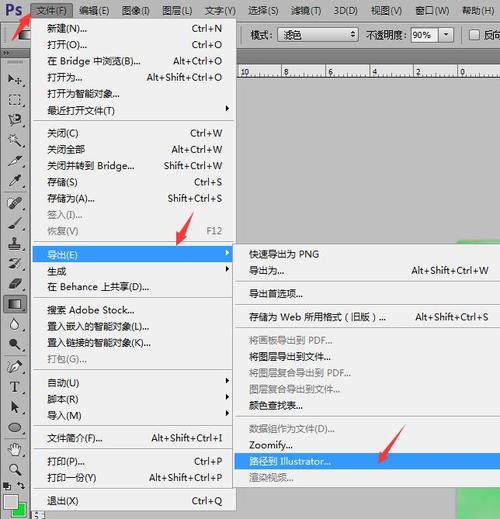Select the Crop tool
Screen dimensions: 500x519
(14, 161)
